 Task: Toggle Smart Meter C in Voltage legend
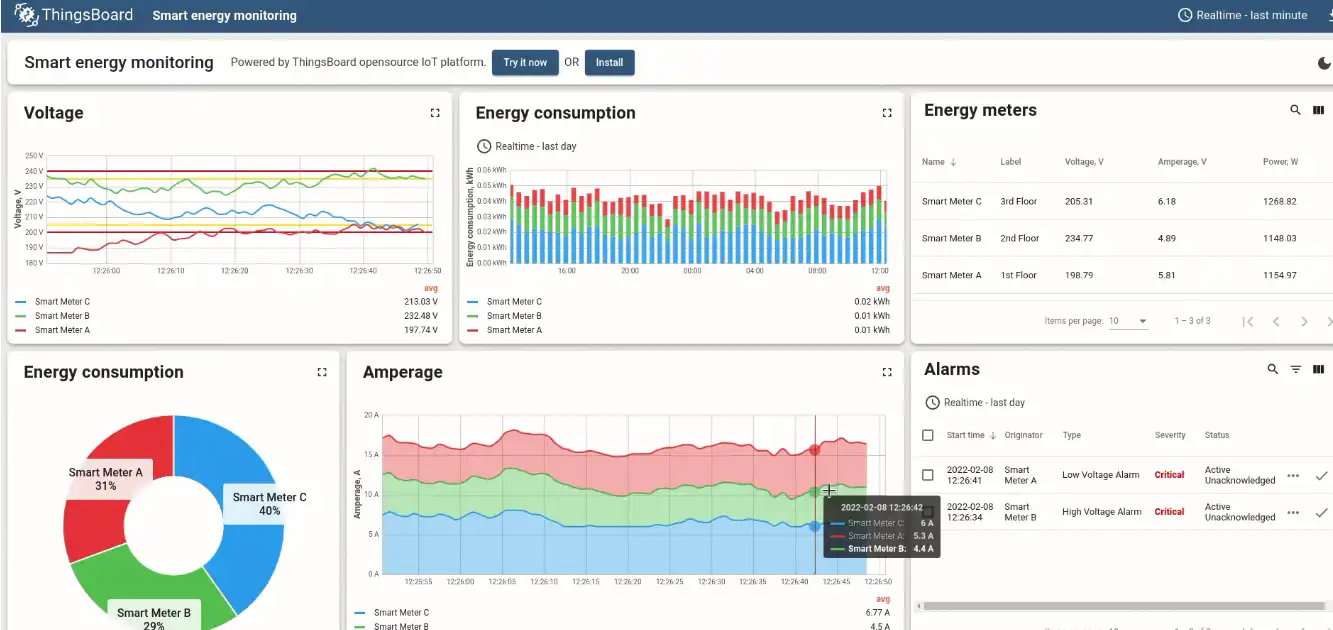click(62, 301)
